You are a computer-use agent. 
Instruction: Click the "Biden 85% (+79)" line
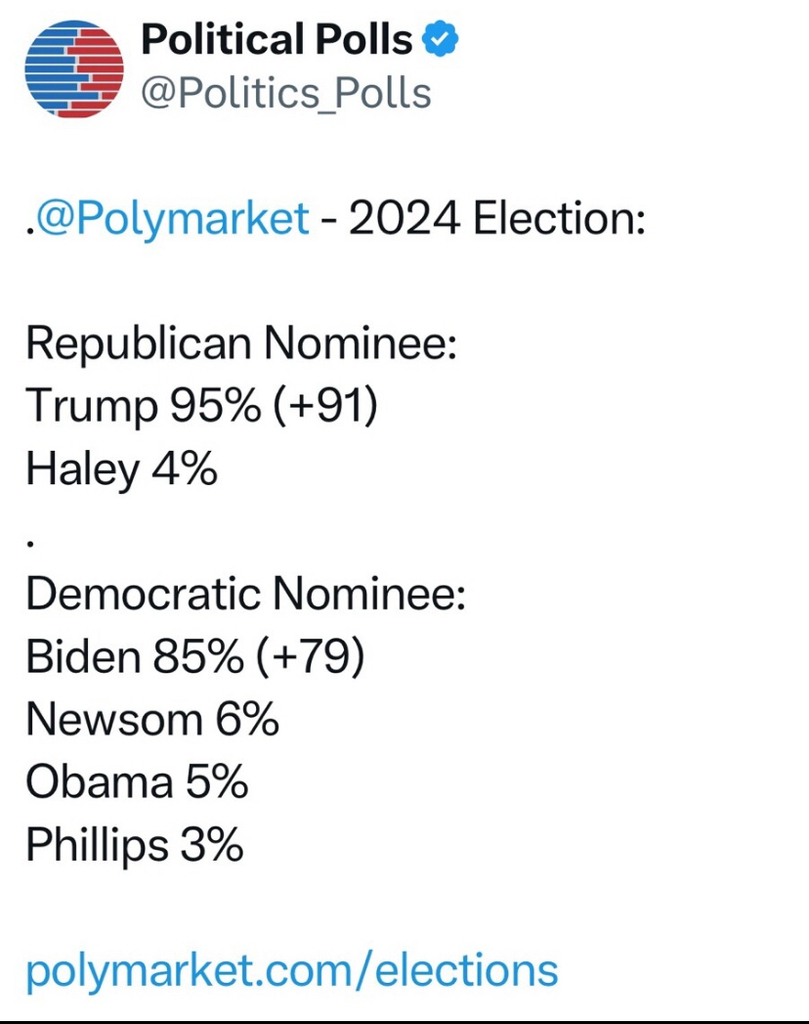click(195, 658)
